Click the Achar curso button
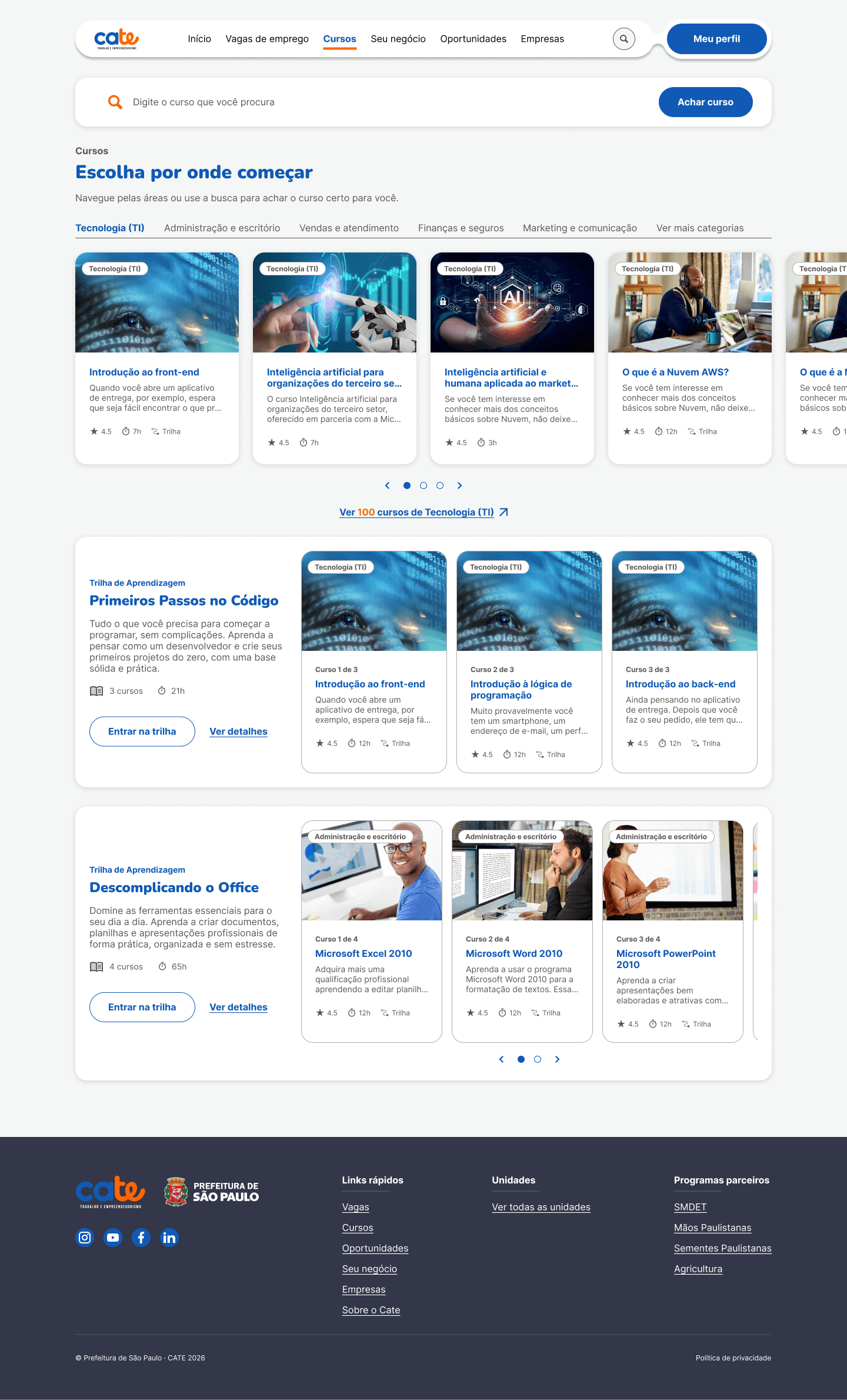 pyautogui.click(x=705, y=102)
